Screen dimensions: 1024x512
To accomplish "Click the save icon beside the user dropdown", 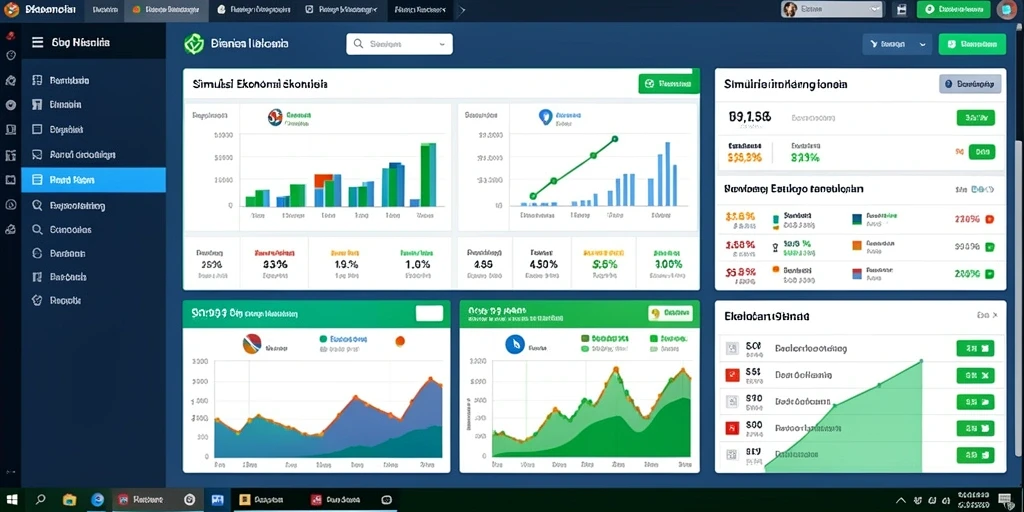I will click(x=902, y=10).
